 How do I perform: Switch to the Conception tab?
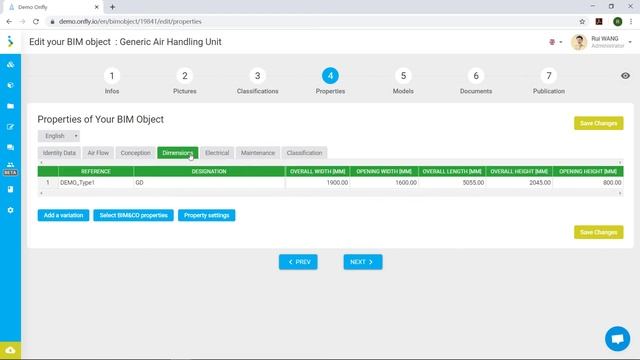coord(136,153)
